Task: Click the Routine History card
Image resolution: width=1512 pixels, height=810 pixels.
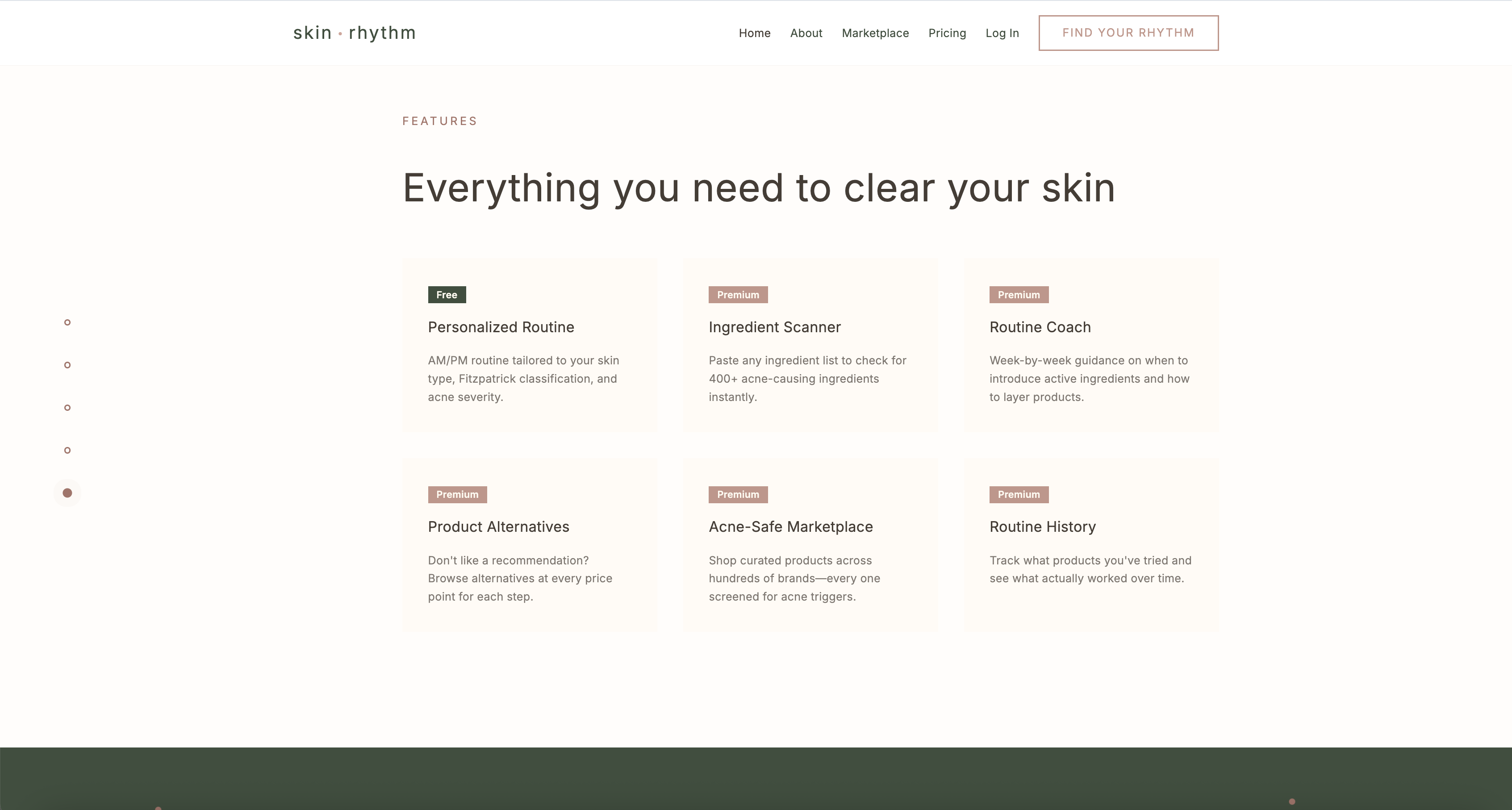Action: click(1092, 546)
